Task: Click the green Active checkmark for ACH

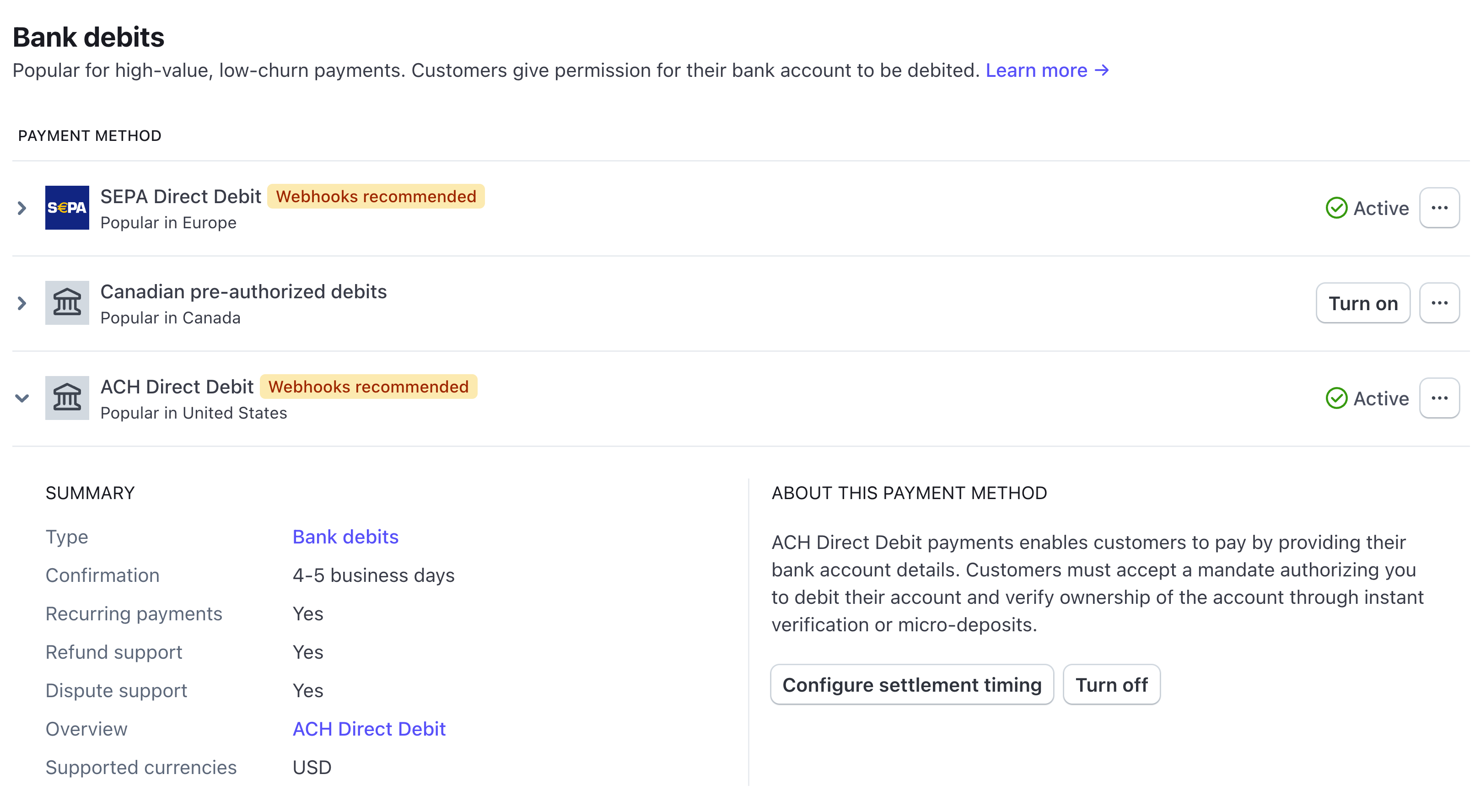Action: point(1336,398)
